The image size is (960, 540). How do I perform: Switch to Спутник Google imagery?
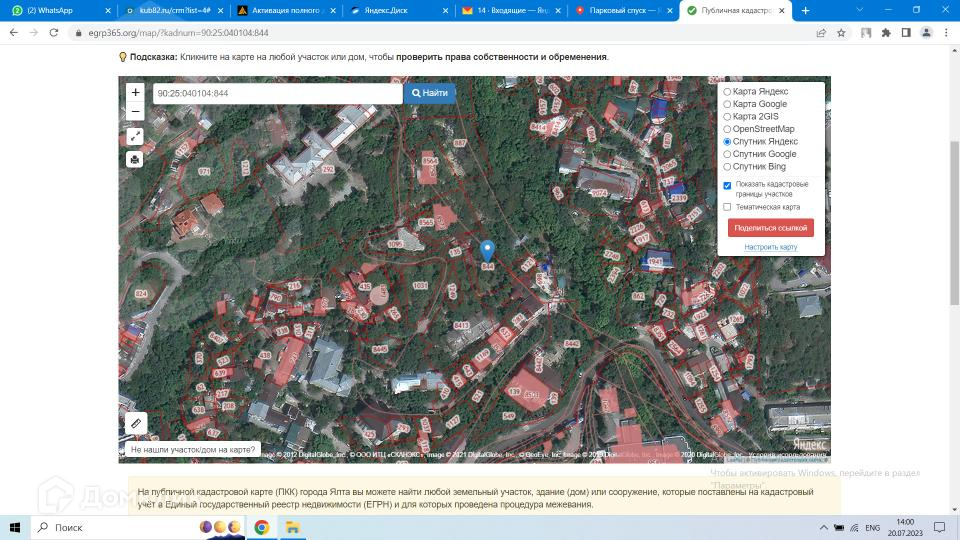(727, 154)
